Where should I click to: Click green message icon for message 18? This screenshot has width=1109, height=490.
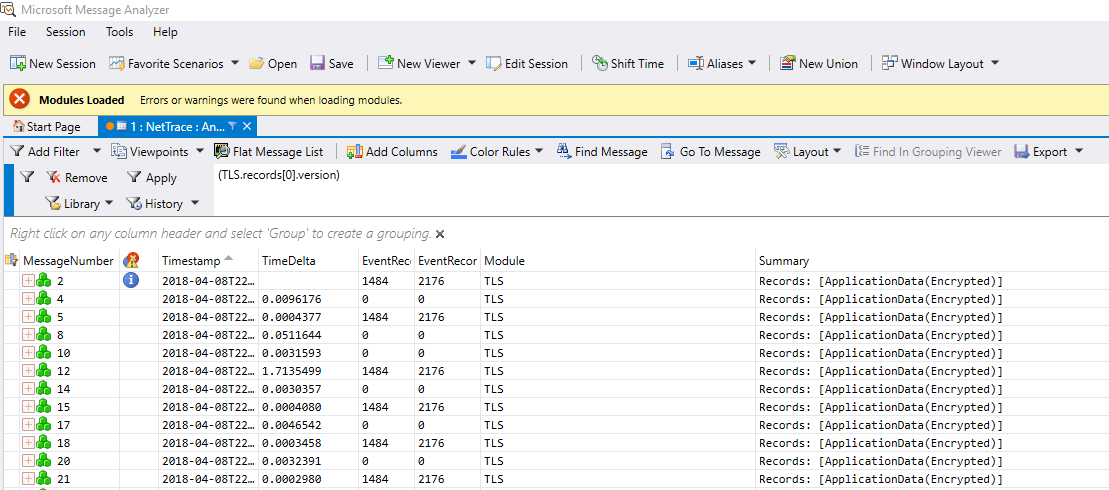44,443
